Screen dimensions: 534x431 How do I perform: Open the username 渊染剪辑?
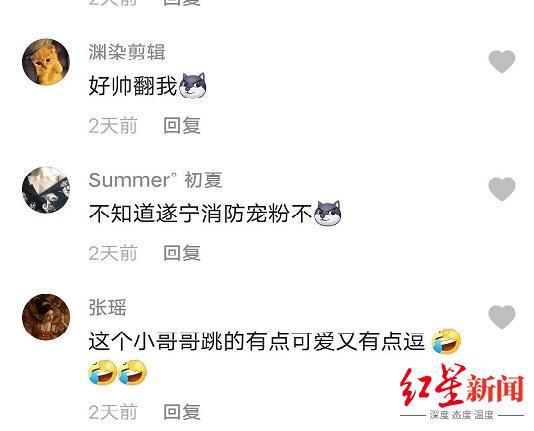[127, 52]
